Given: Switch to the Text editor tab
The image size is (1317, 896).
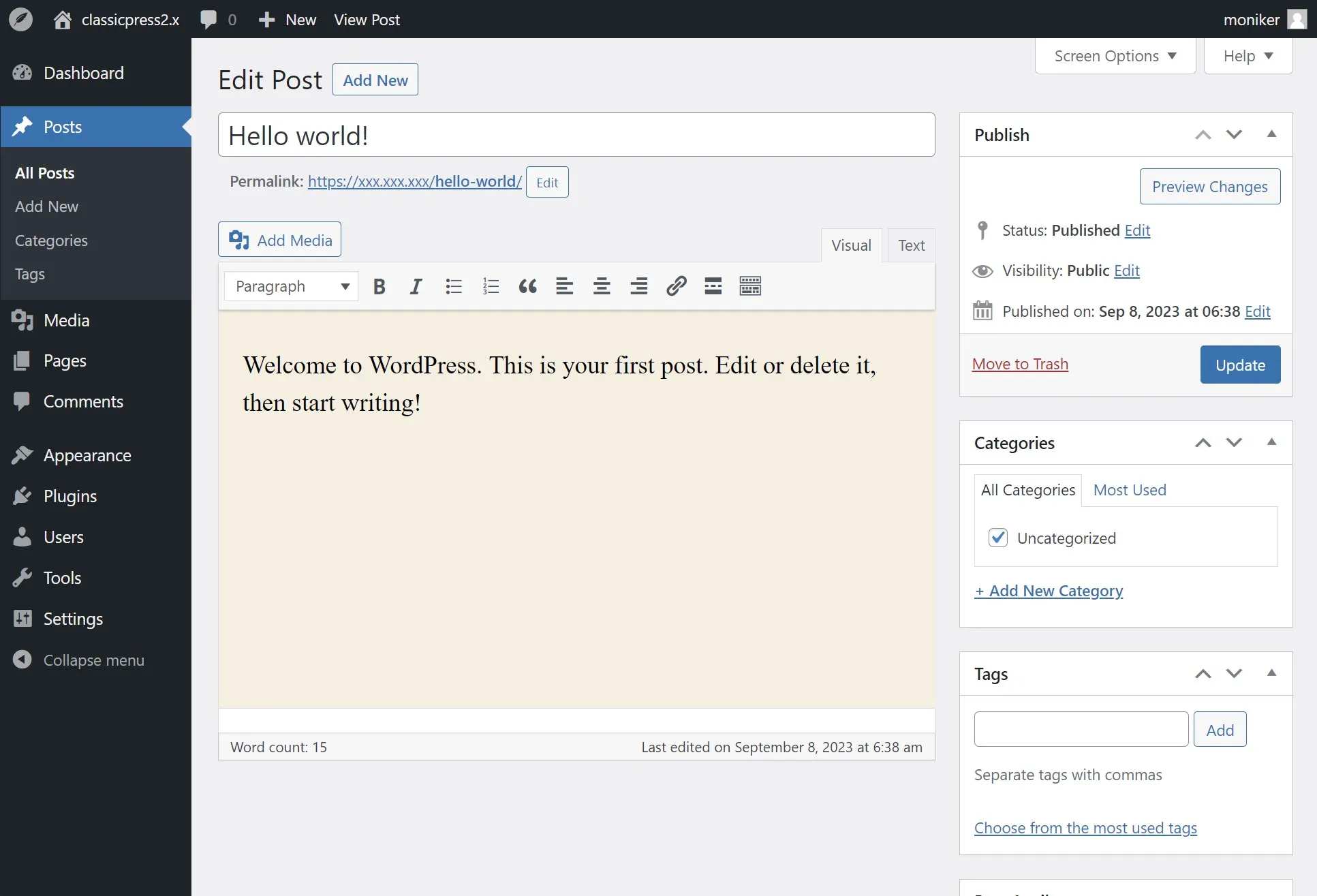Looking at the screenshot, I should [911, 245].
